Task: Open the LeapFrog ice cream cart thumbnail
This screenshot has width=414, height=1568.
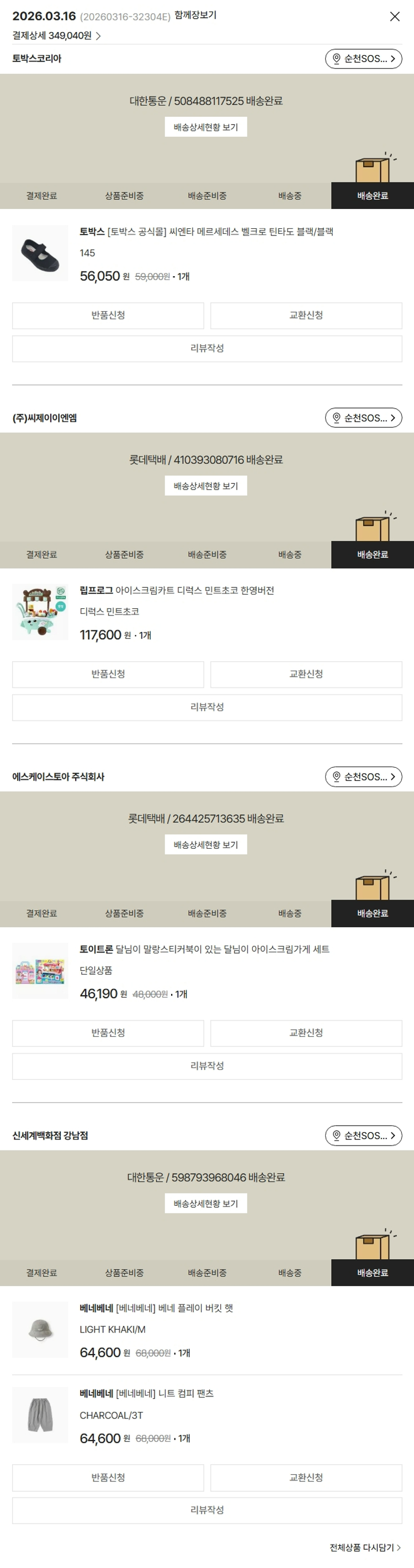Action: click(x=40, y=612)
